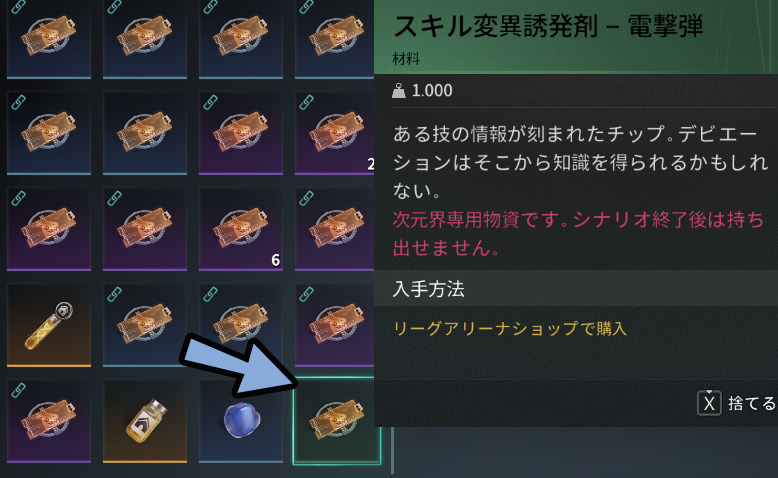
Task: Click the link icon on the chip above the yellow tube
Action: [x=19, y=199]
